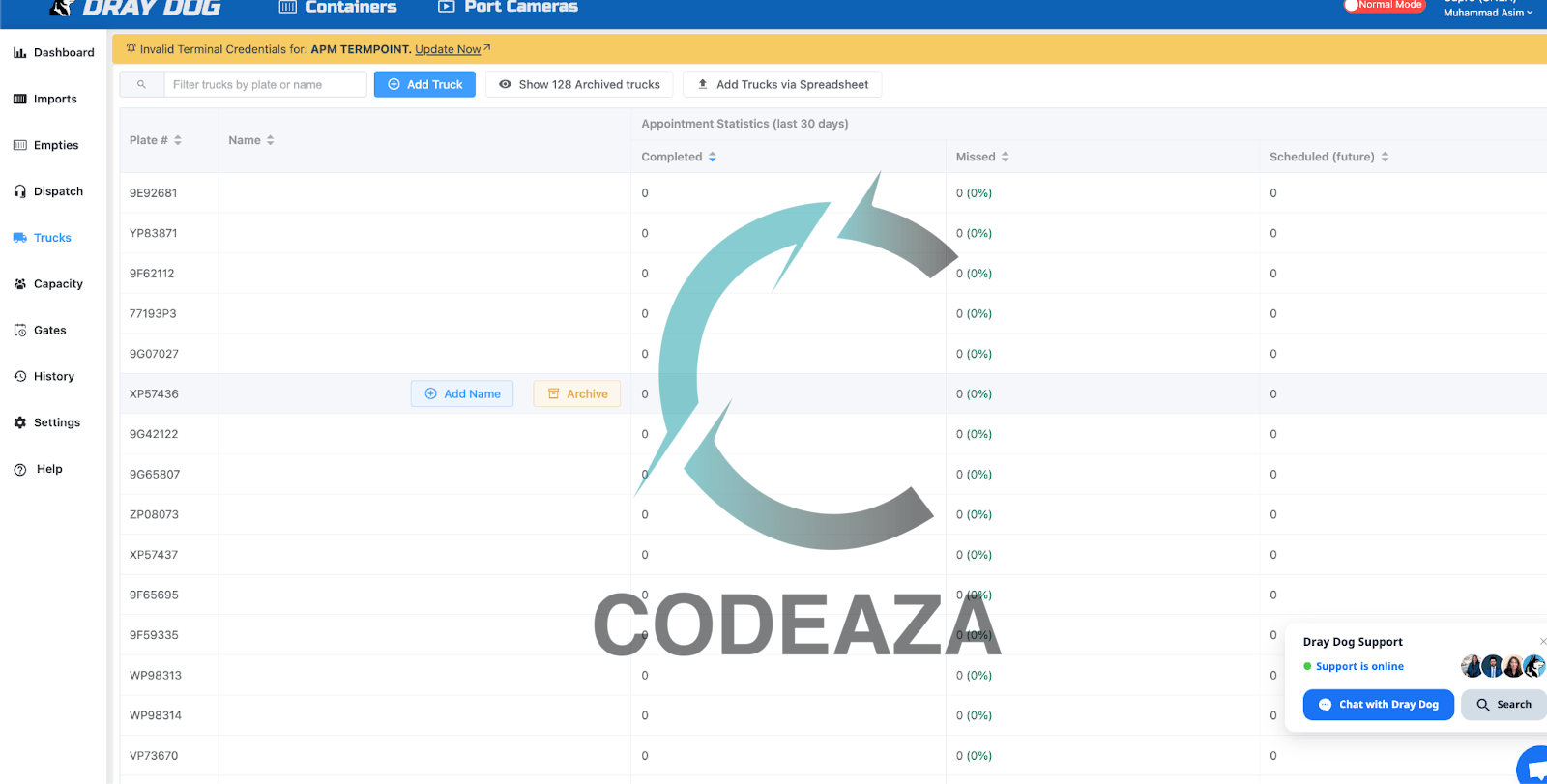Open Dispatch in the sidebar
Screen dimensions: 1547x784
[x=47, y=191]
